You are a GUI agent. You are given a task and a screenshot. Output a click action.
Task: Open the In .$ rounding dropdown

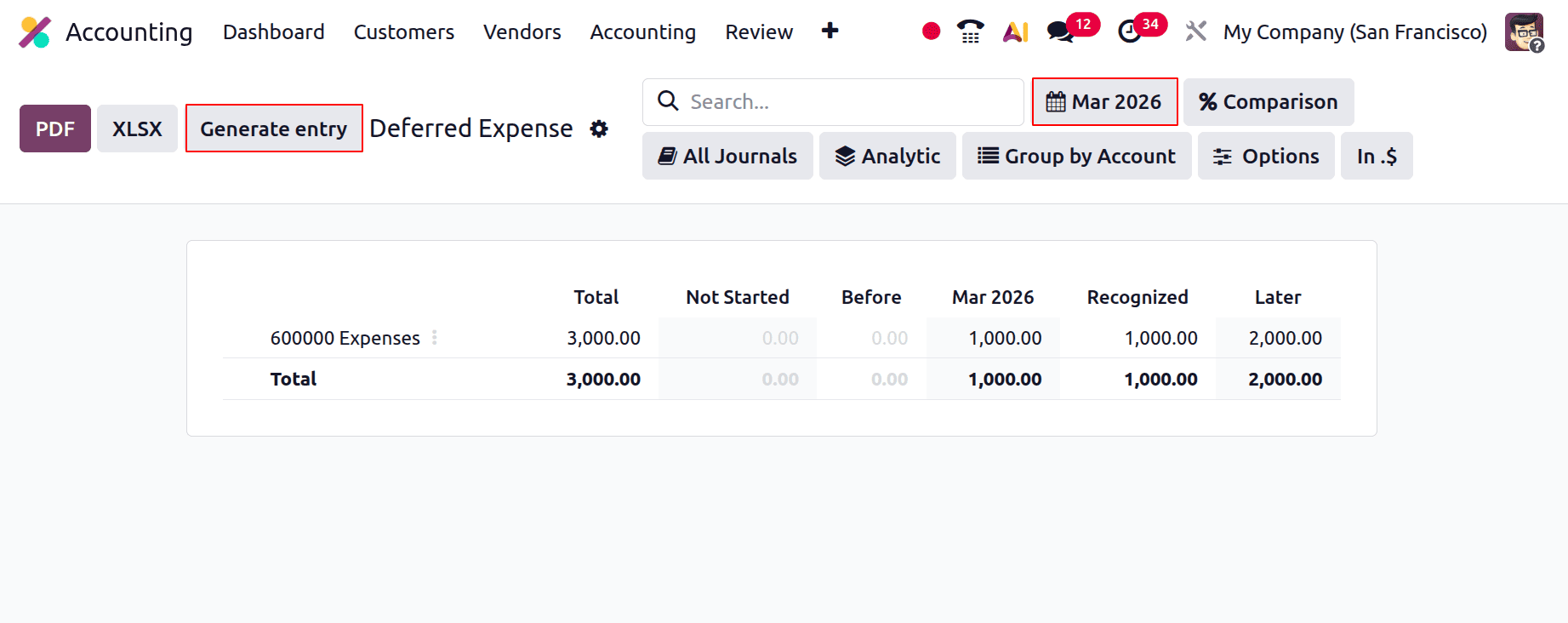[x=1377, y=156]
